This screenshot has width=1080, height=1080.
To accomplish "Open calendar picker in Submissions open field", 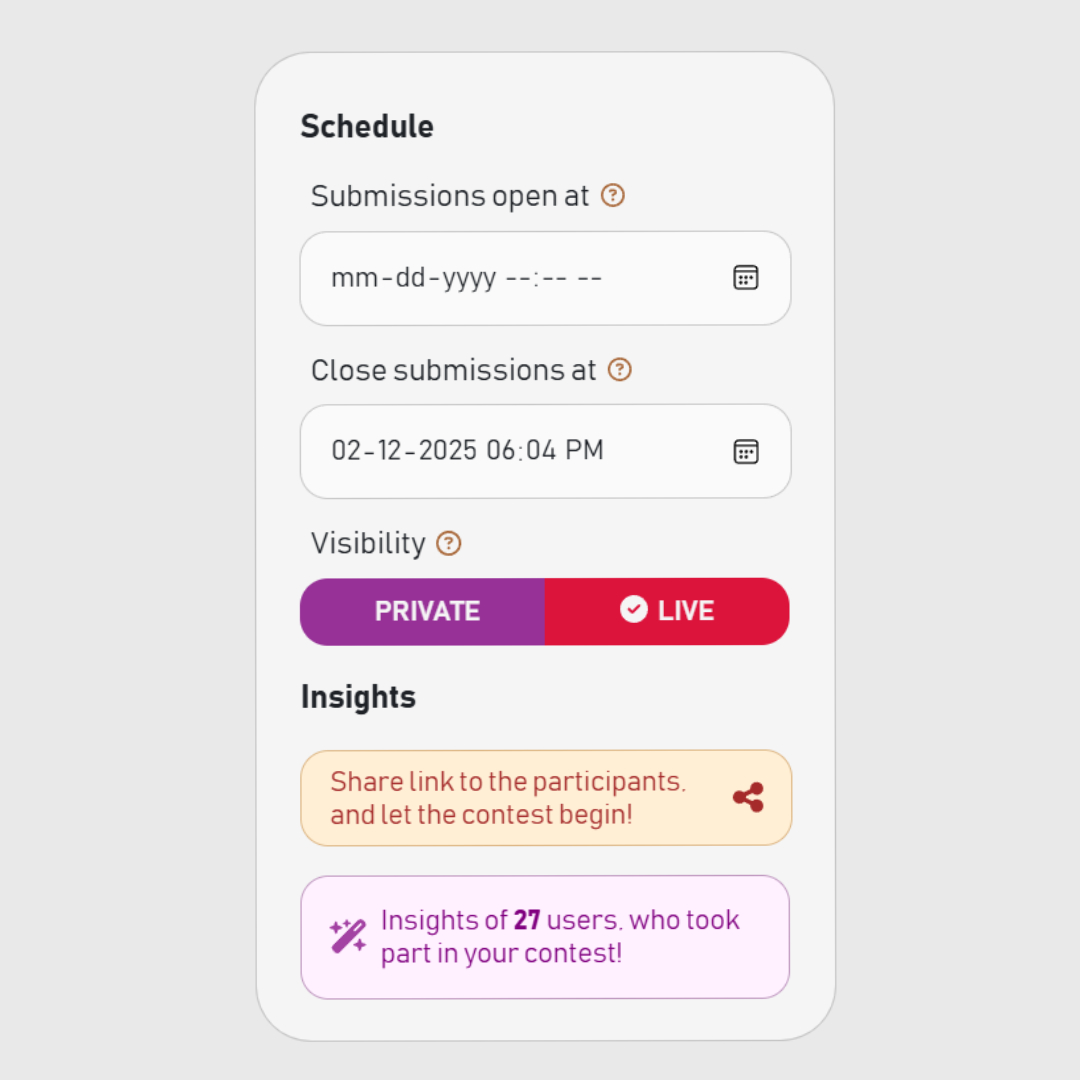I will (x=745, y=278).
